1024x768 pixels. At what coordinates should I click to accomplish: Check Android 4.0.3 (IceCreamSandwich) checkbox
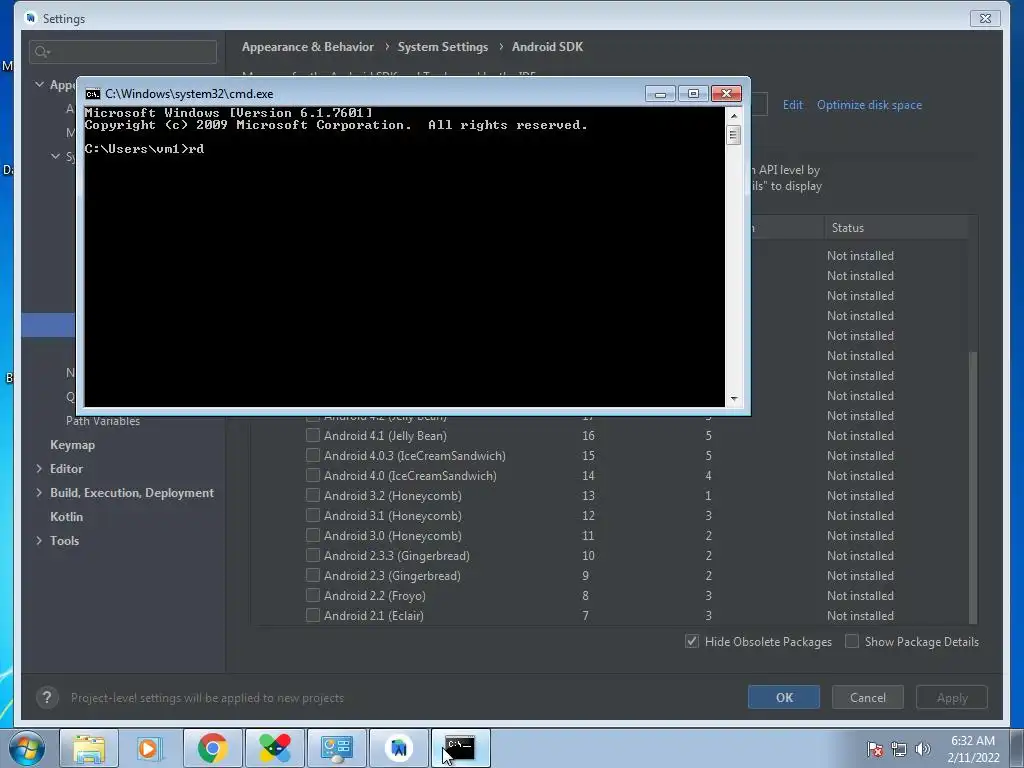[313, 455]
